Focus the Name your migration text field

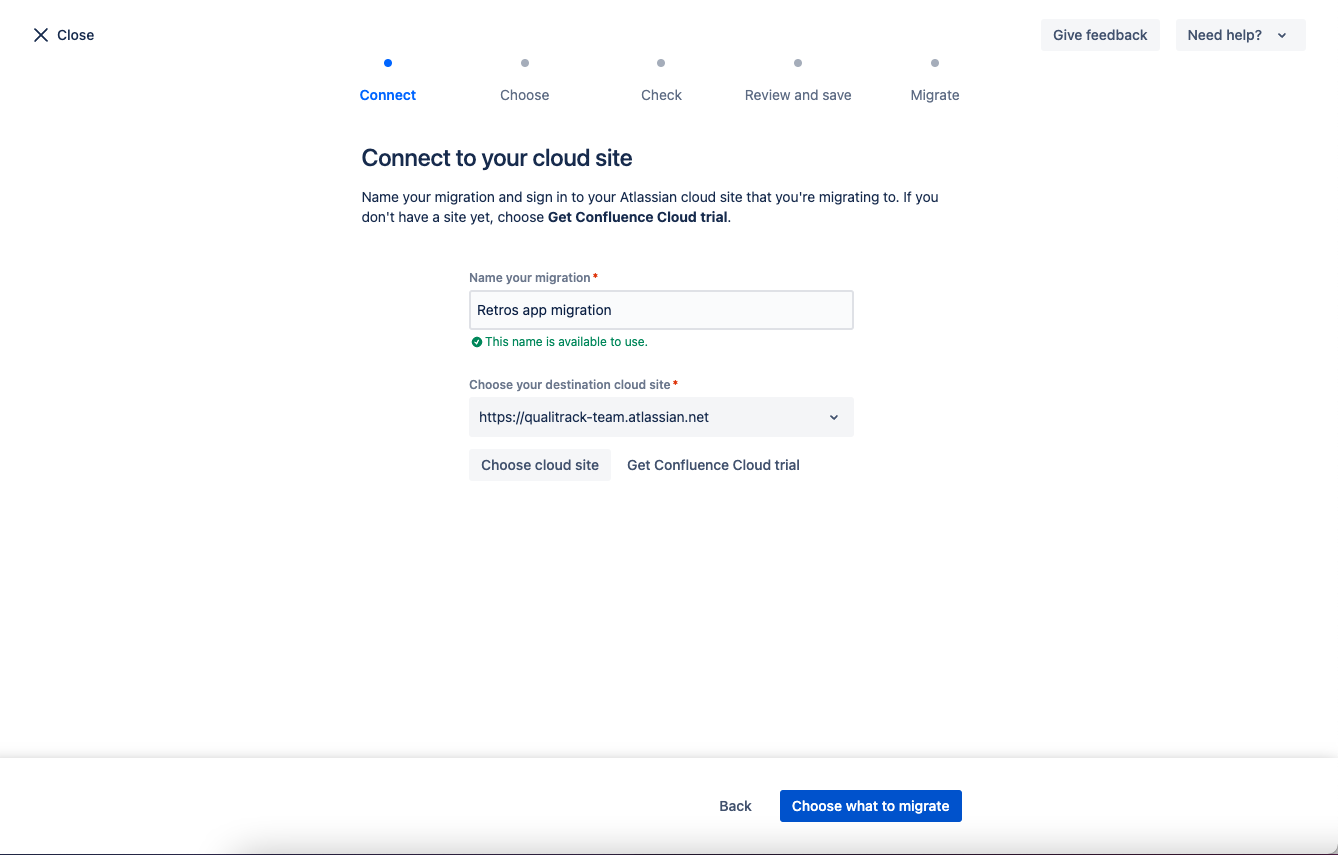point(661,310)
